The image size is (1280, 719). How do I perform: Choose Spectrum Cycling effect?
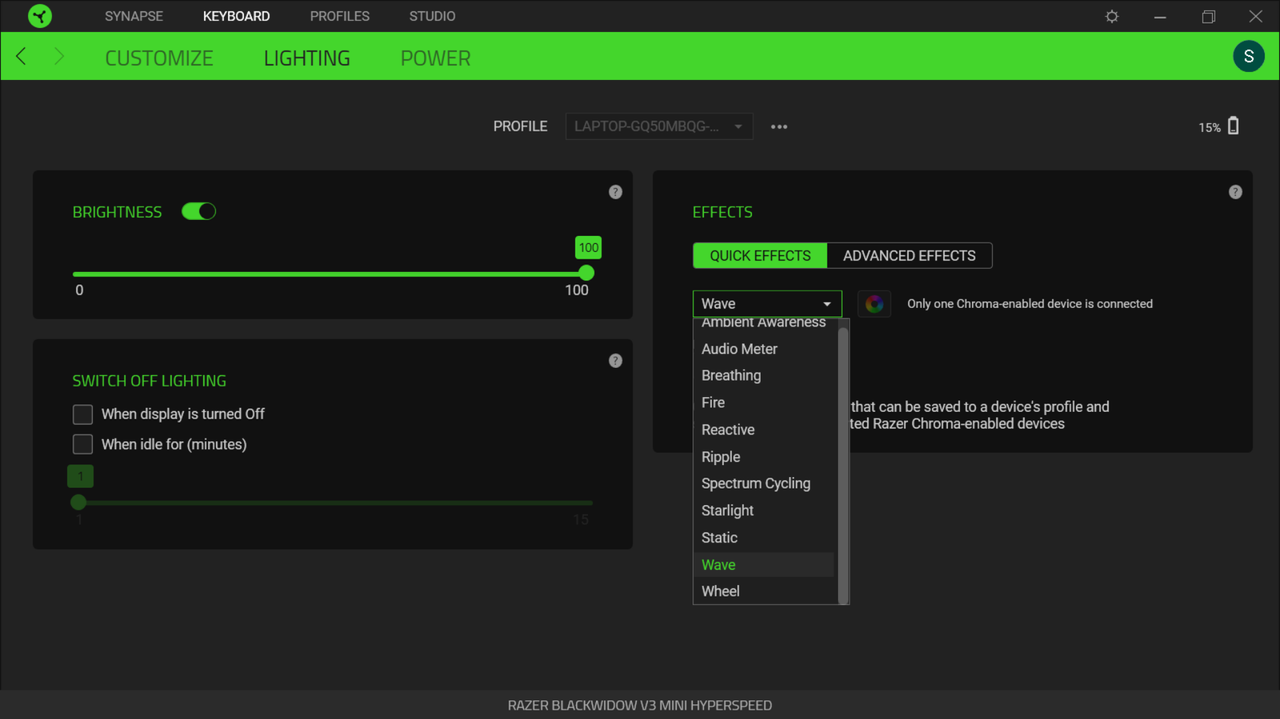(x=765, y=484)
